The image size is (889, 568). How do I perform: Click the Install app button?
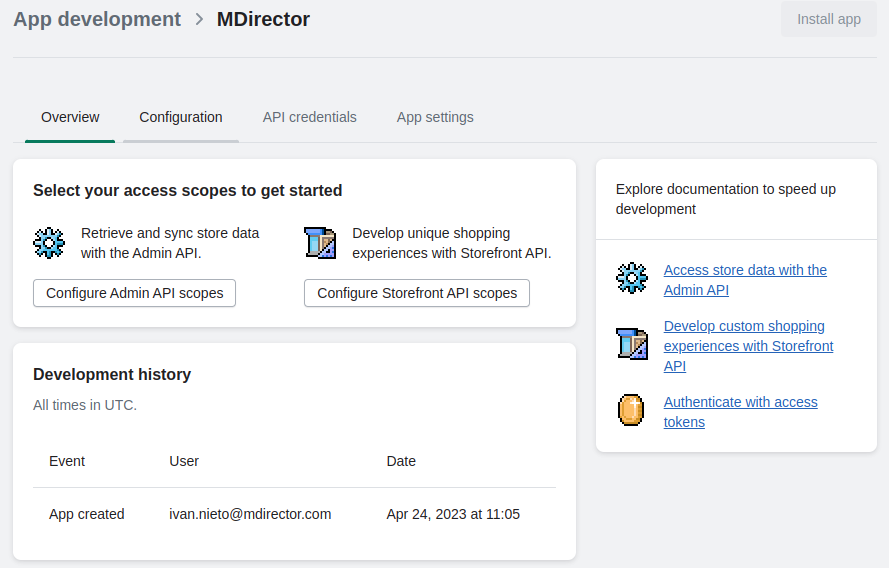coord(828,19)
